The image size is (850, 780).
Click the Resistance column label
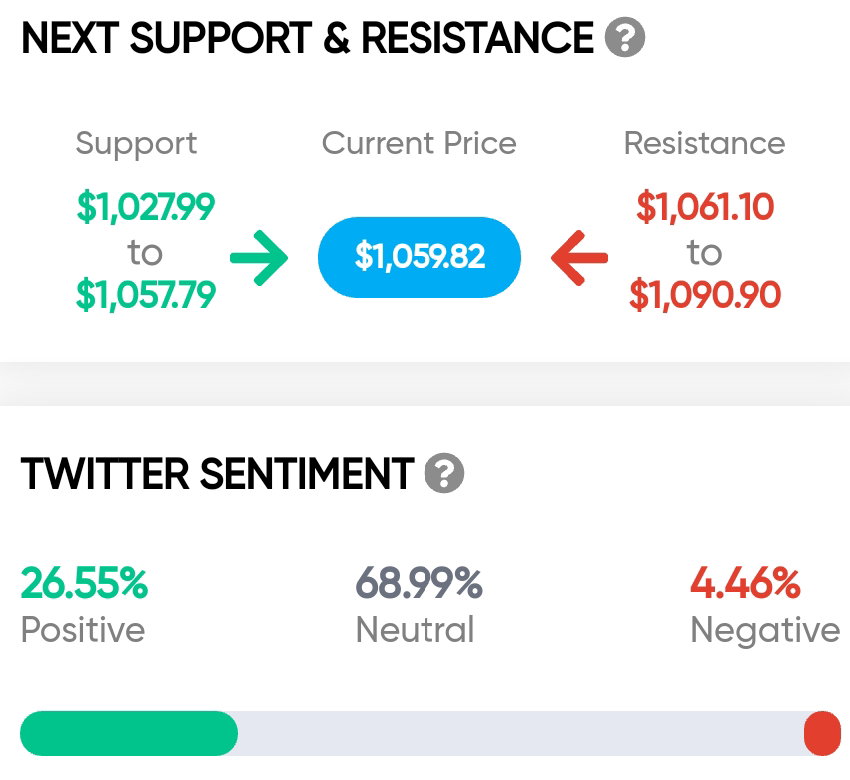click(704, 144)
